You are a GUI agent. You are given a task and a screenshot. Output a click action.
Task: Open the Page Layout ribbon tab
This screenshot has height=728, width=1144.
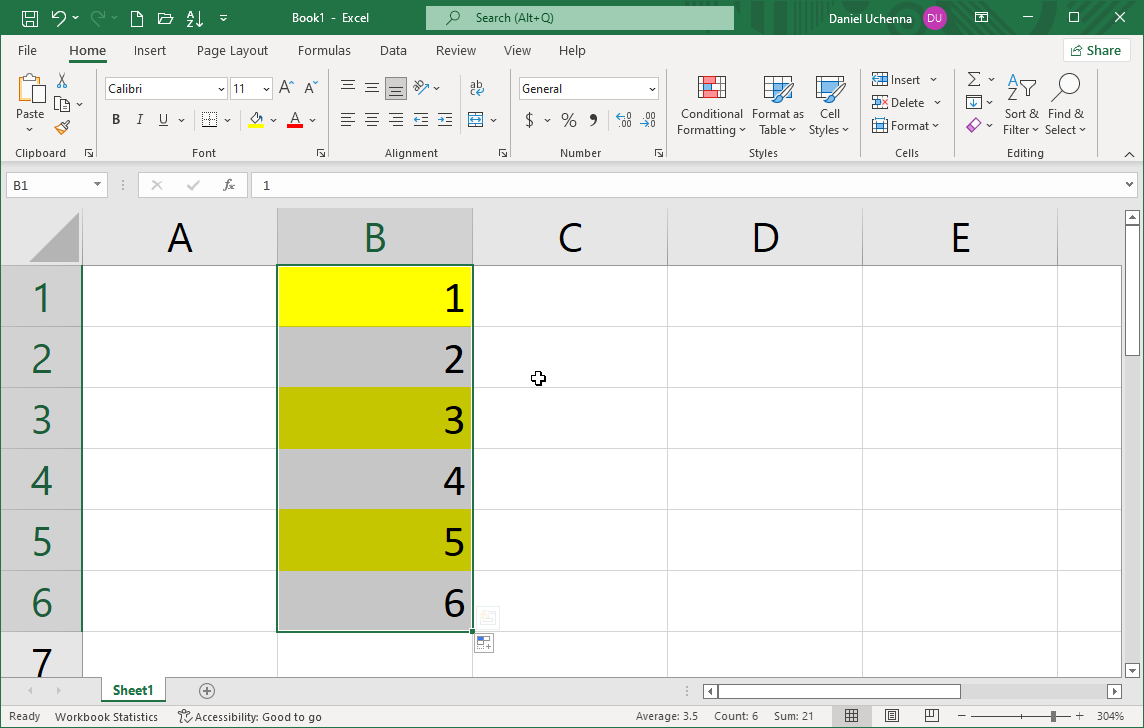[232, 51]
